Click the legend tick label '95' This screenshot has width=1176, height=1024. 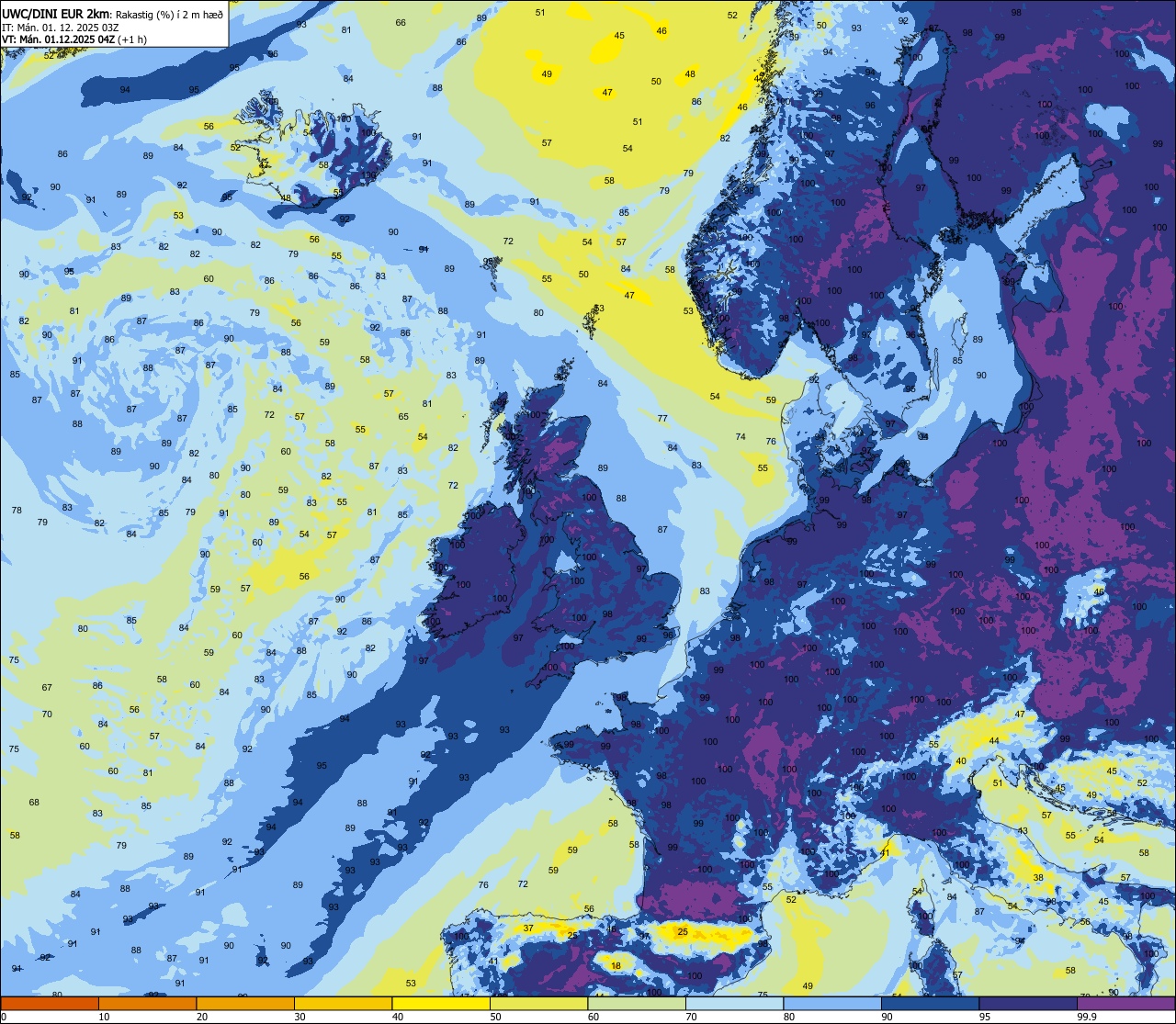[985, 1017]
